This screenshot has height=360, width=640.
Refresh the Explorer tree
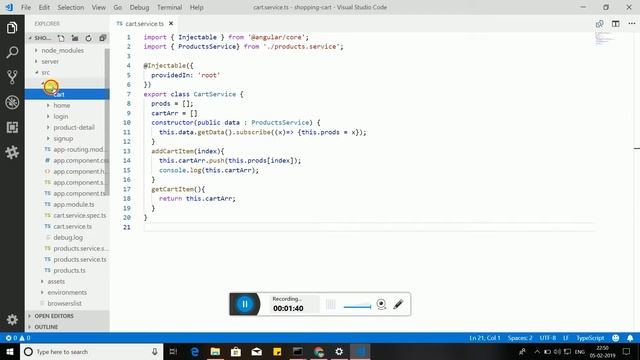89,38
